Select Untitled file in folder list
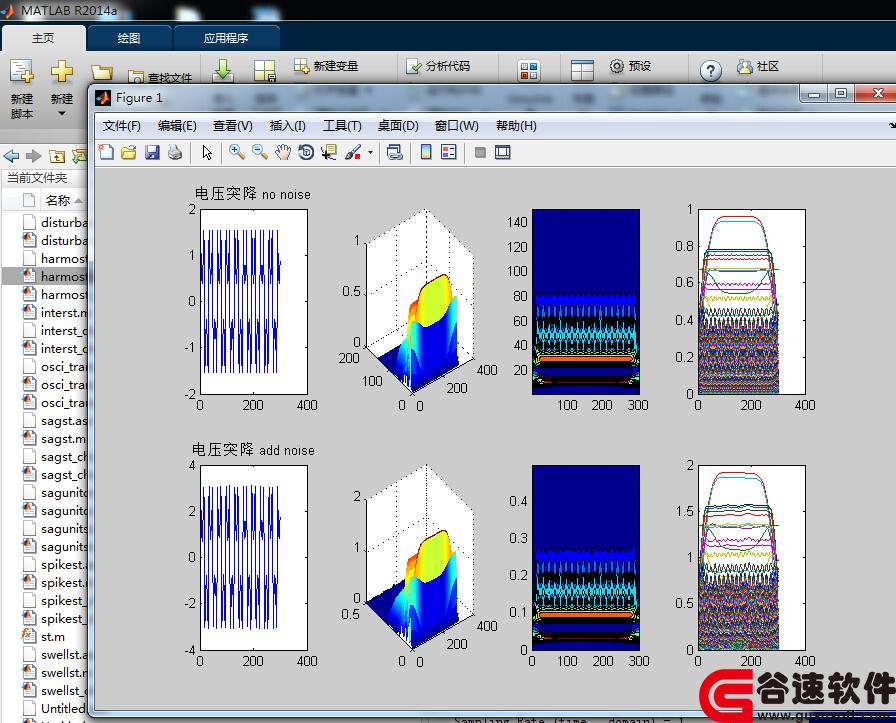Viewport: 896px width, 723px height. 54,709
